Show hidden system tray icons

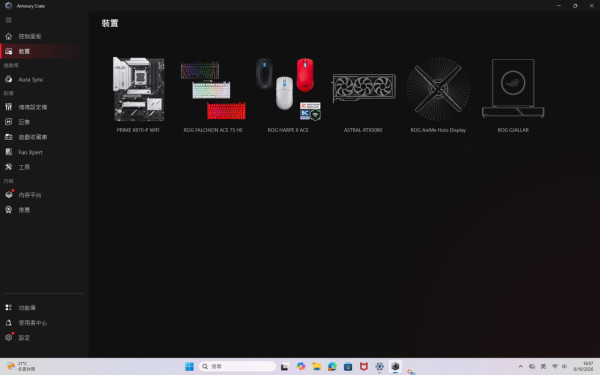[x=520, y=367]
